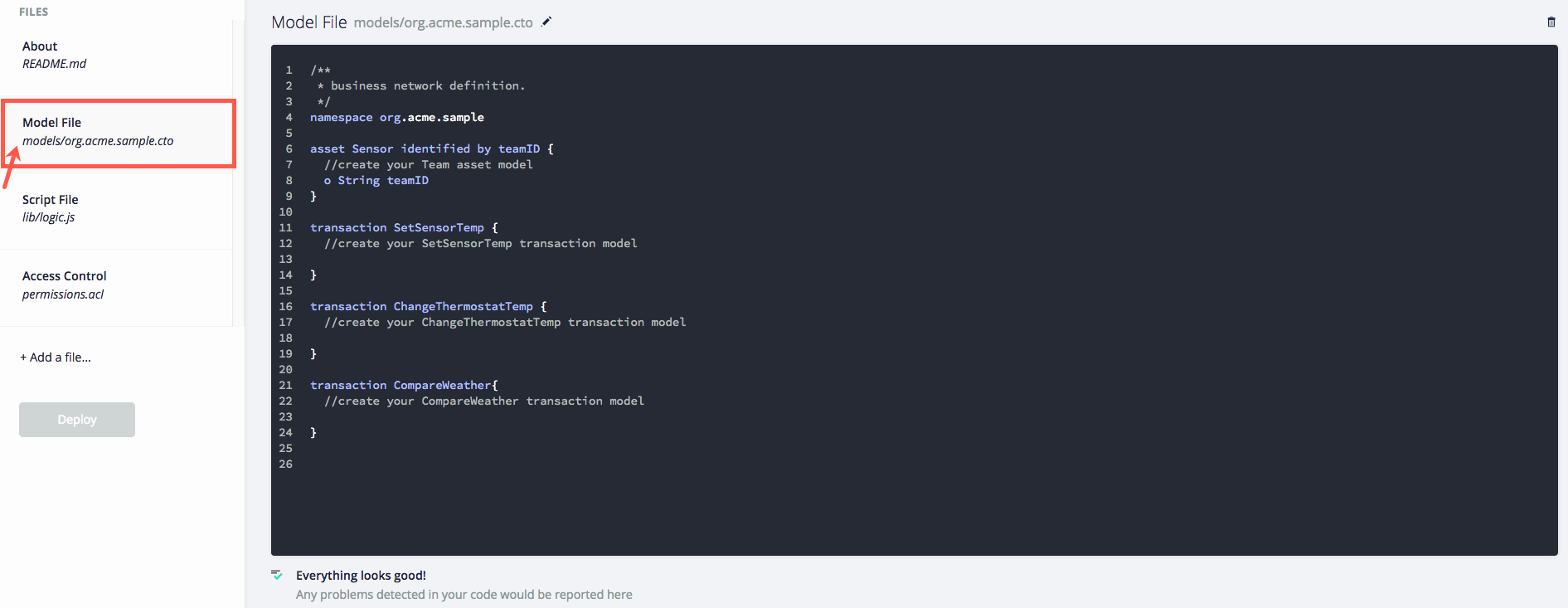Click the ChangeThermostatTemp transaction model comment
Viewport: 1568px width, 608px height.
[505, 323]
